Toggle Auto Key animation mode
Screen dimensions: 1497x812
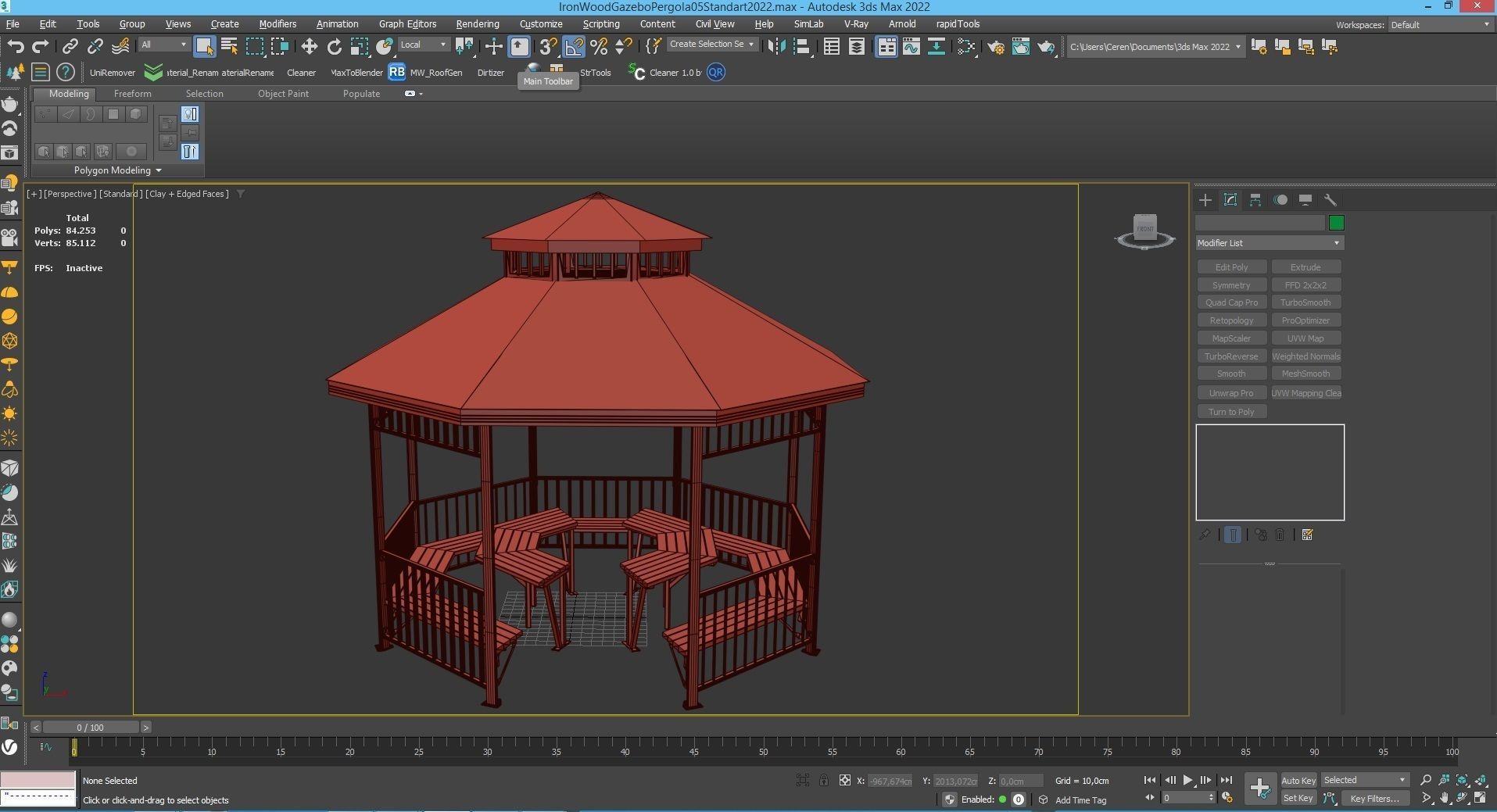pos(1298,780)
